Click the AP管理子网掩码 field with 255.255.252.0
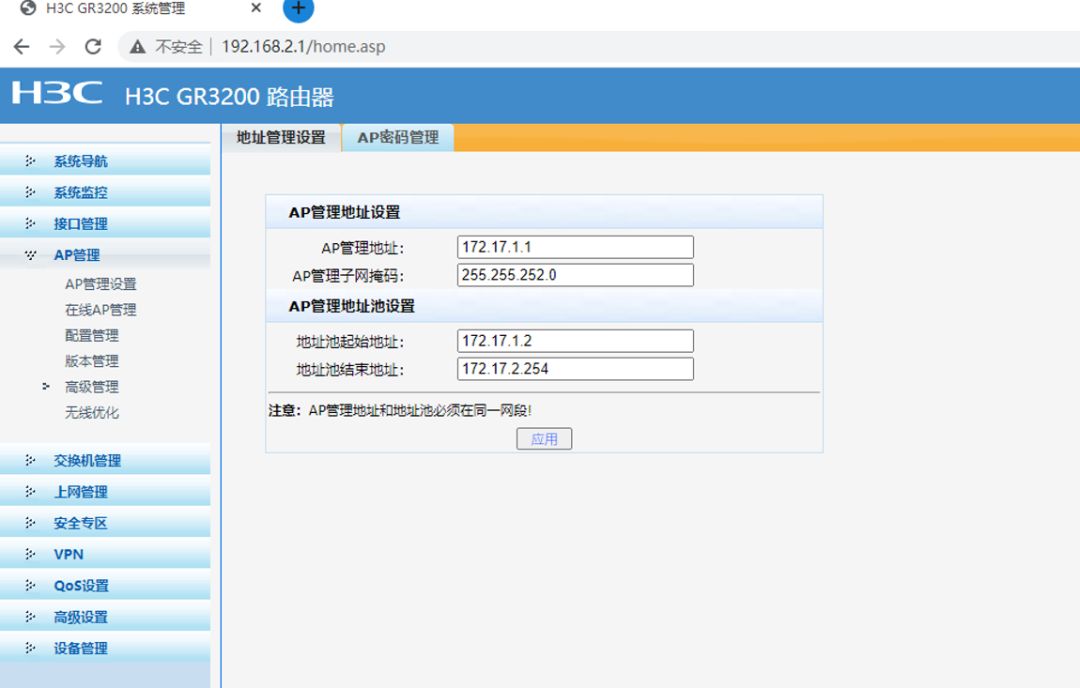Viewport: 1080px width, 688px height. 575,275
